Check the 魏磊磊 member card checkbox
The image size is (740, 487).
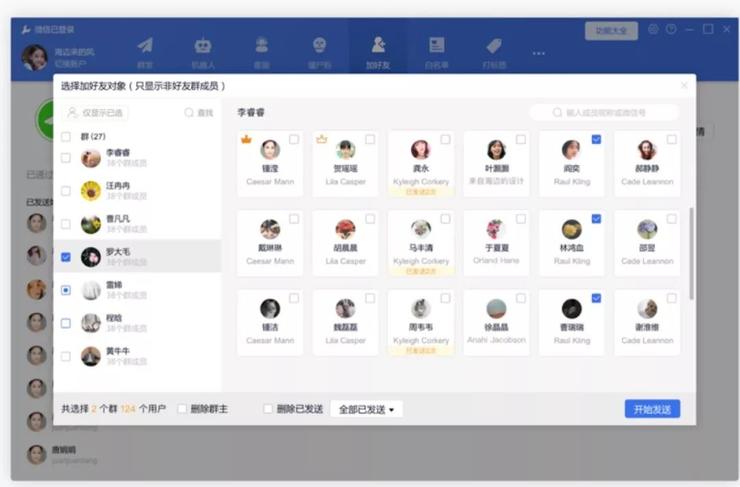point(370,298)
